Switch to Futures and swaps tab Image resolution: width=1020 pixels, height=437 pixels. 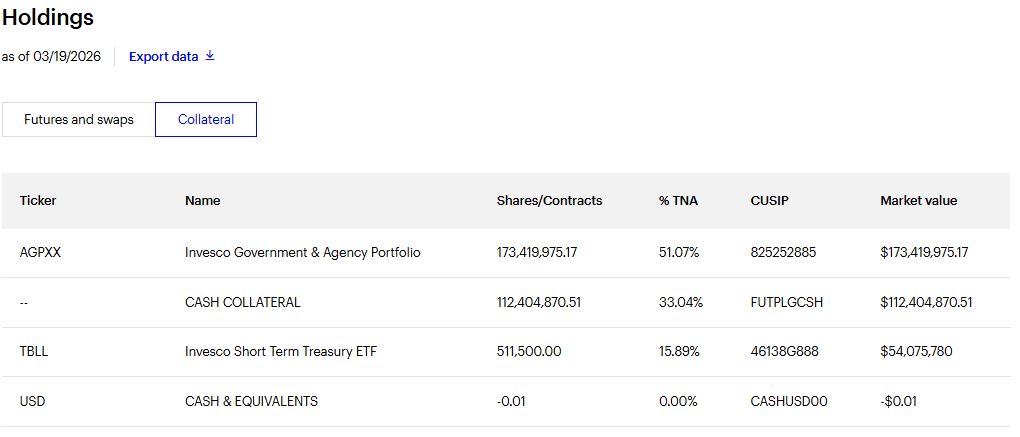click(79, 119)
